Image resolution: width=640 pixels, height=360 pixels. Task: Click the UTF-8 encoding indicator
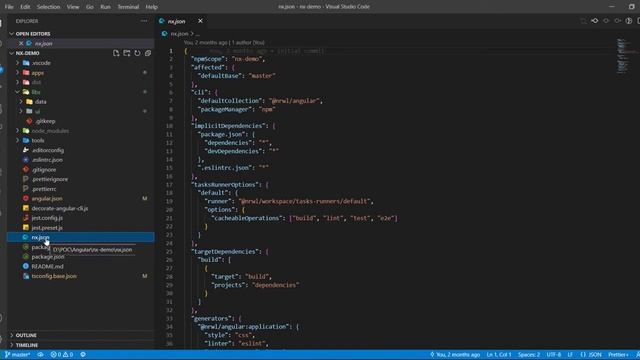[x=553, y=355]
